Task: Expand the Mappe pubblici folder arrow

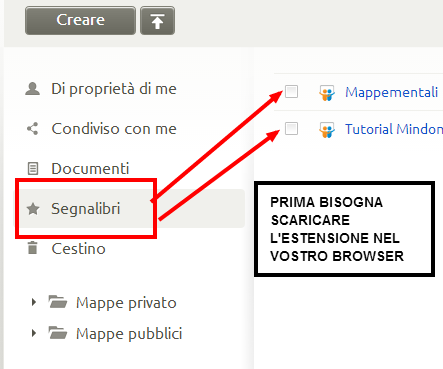Action: (33, 333)
